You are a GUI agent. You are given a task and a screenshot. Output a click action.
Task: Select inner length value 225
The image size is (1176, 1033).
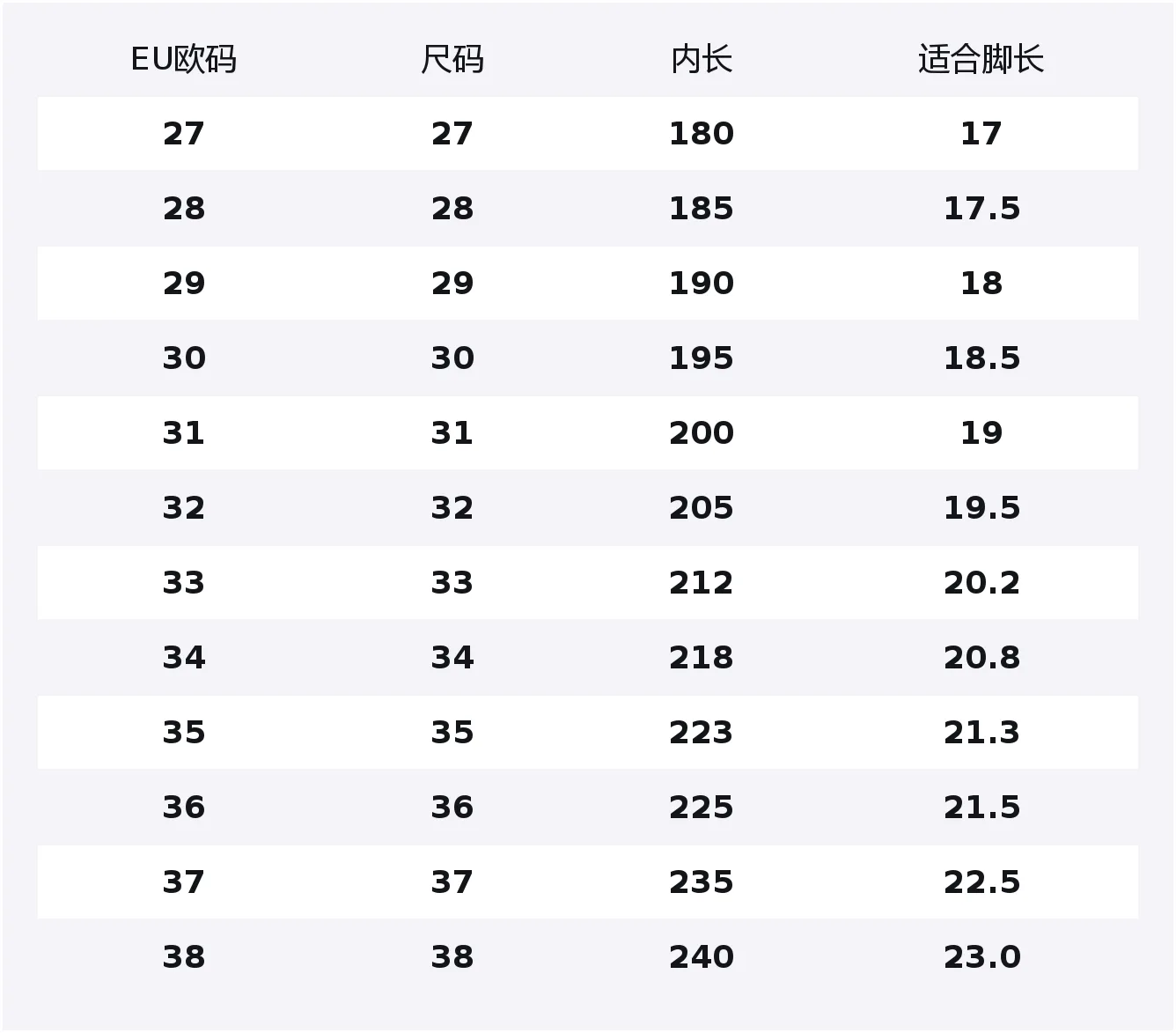click(702, 808)
